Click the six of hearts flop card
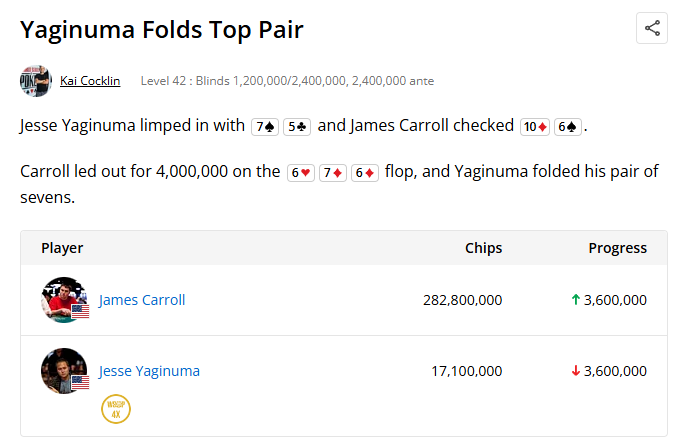 (301, 173)
